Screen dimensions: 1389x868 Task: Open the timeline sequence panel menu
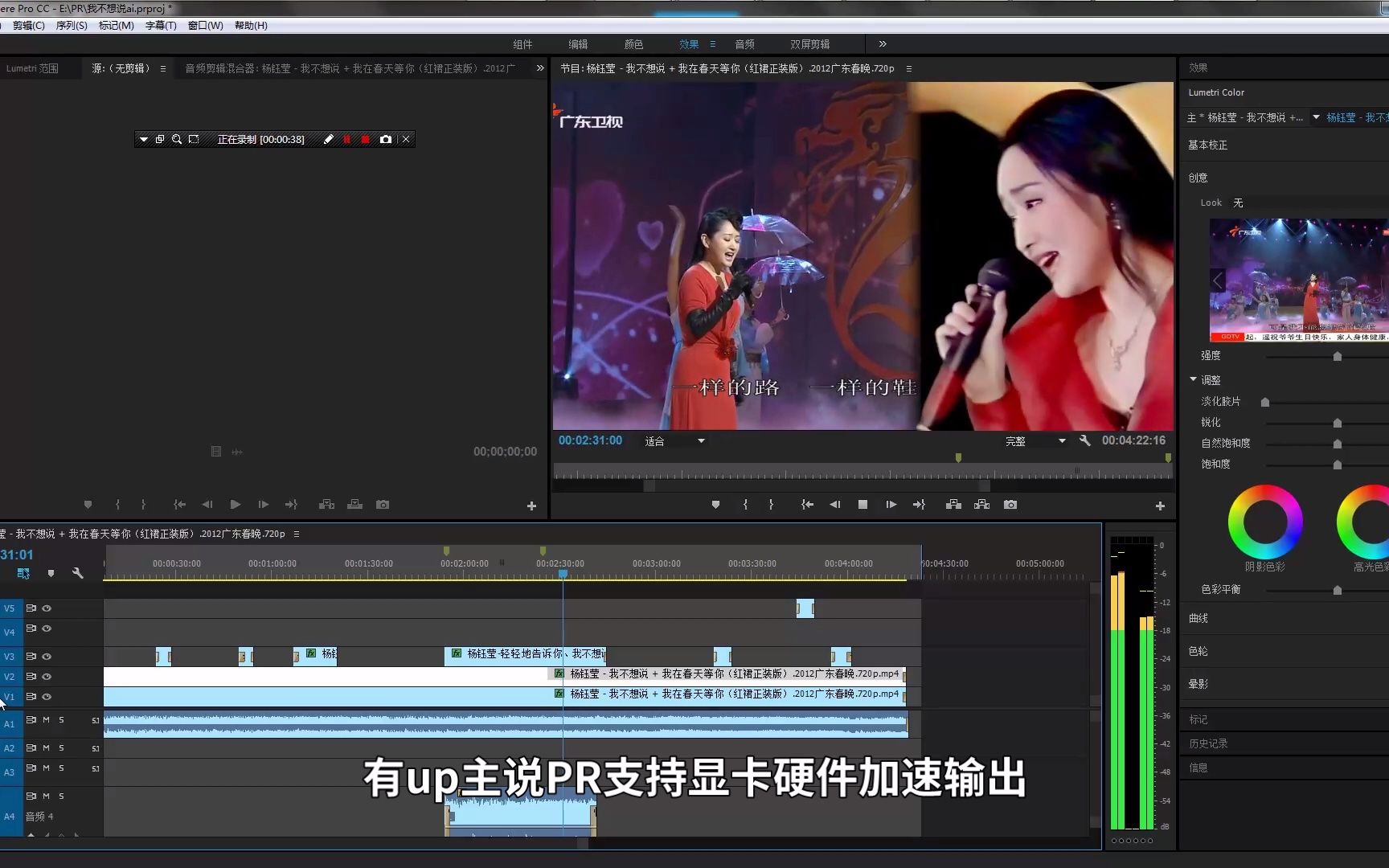[297, 534]
